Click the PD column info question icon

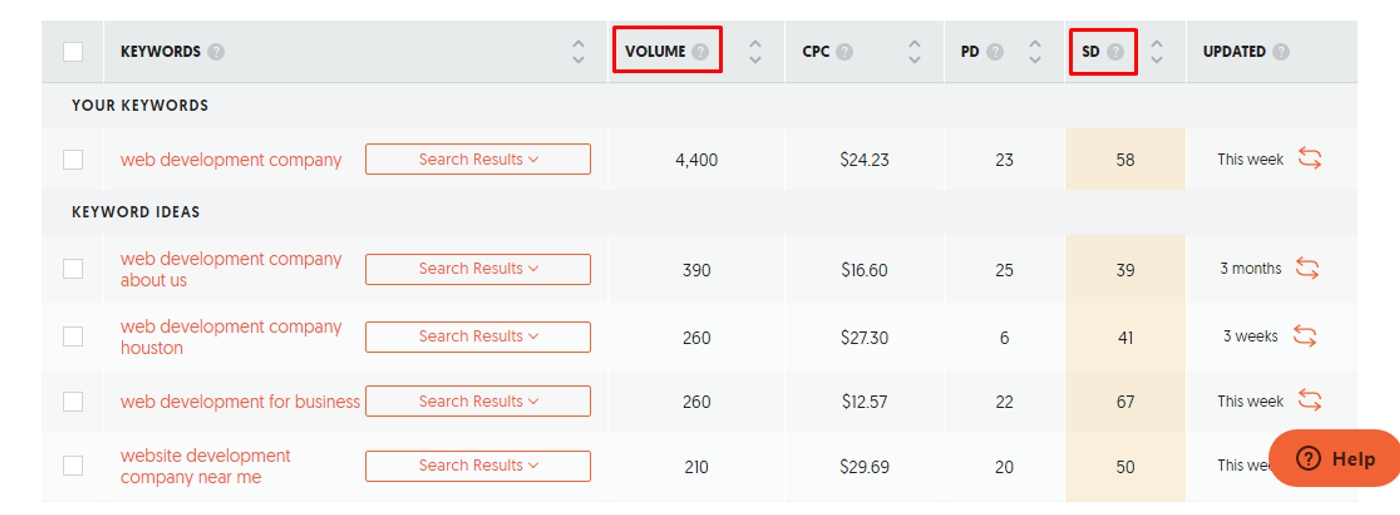(995, 52)
